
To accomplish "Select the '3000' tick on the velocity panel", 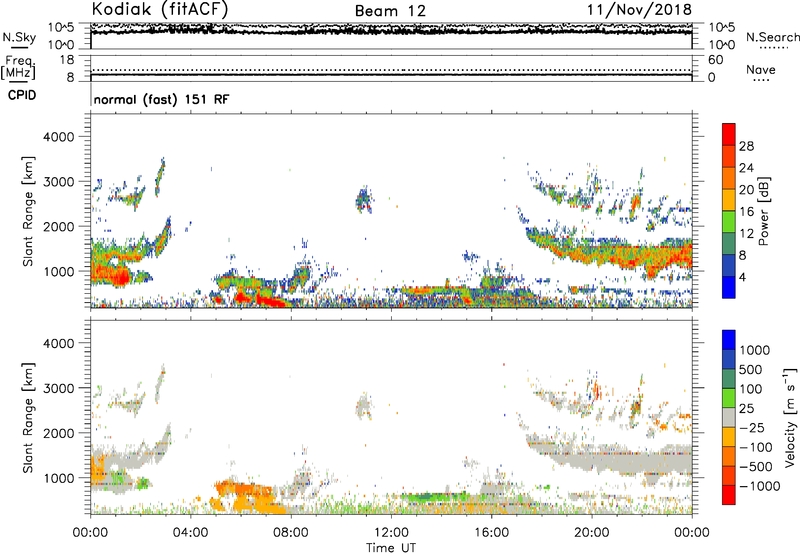I will [x=58, y=388].
